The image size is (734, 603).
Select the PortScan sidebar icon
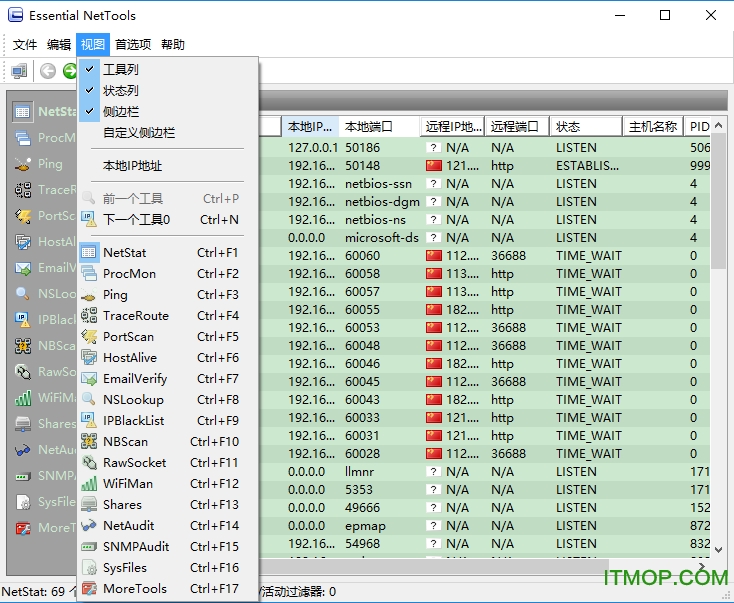22,216
